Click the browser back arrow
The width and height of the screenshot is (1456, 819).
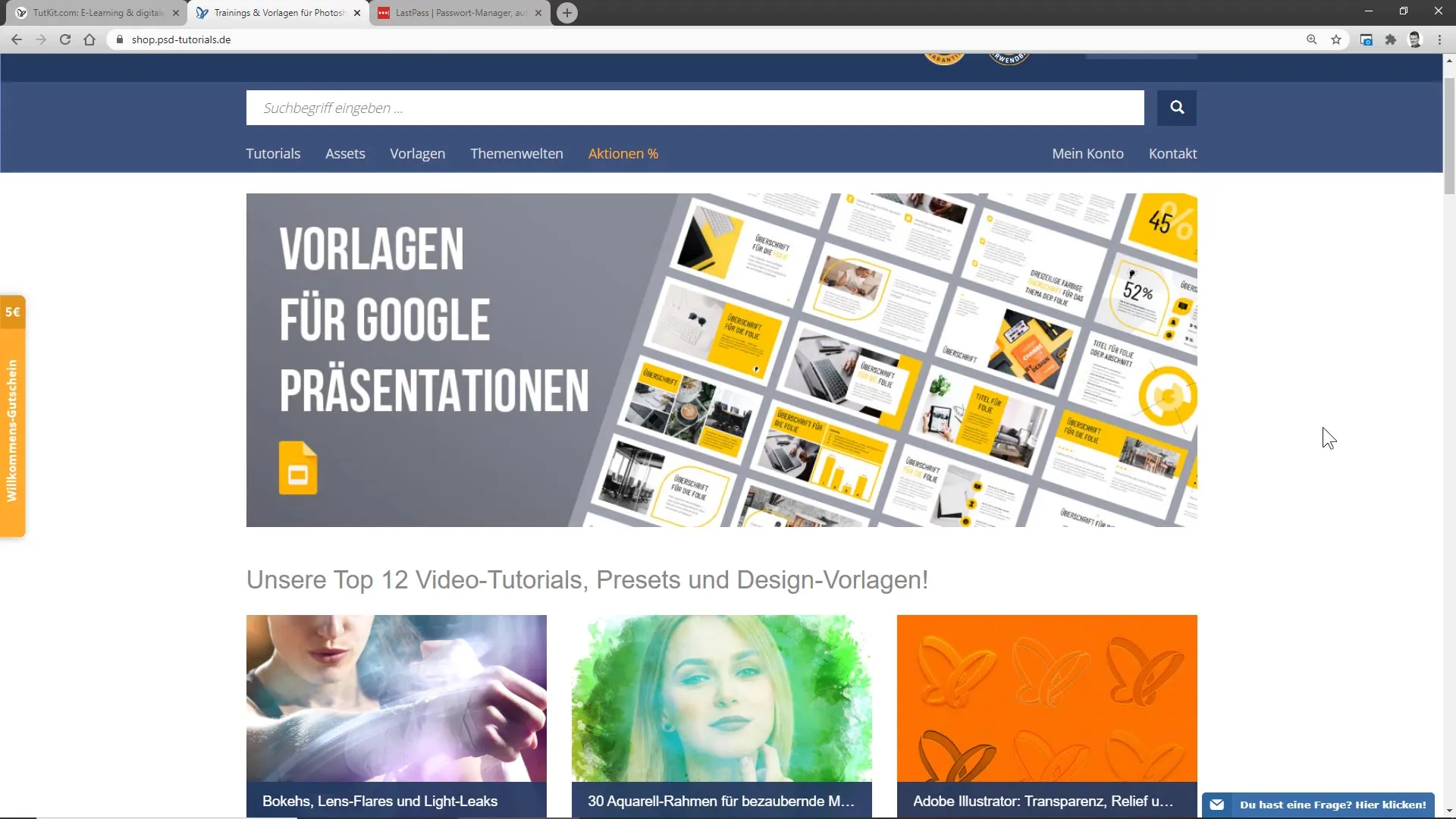tap(17, 39)
